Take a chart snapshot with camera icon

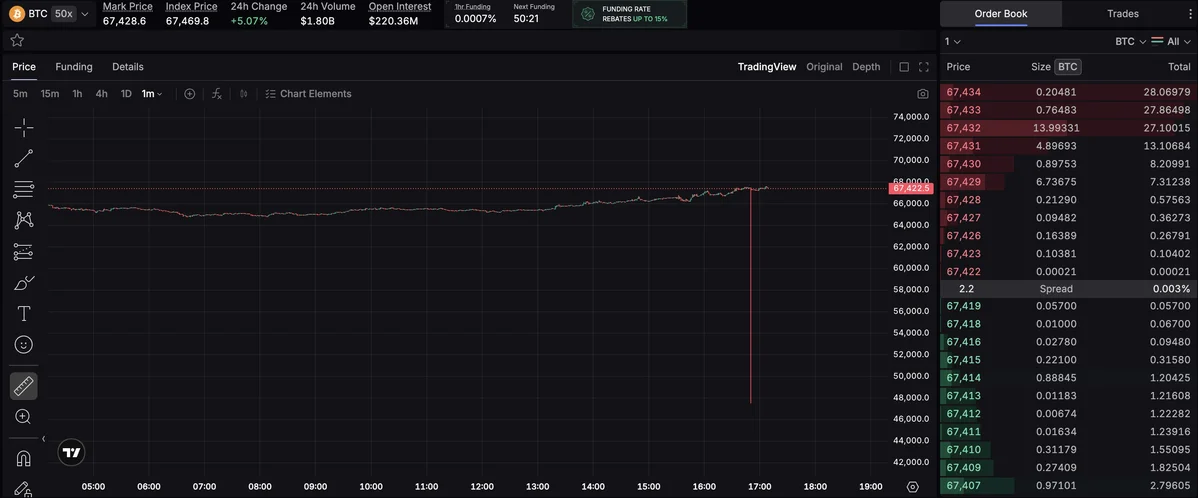tap(922, 94)
